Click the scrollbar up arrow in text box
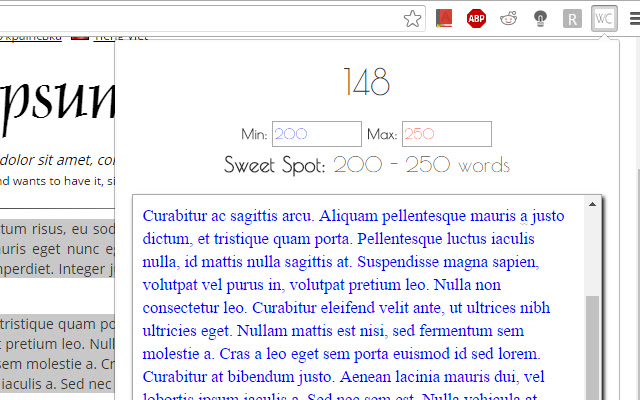Viewport: 640px width, 400px height. coord(593,204)
